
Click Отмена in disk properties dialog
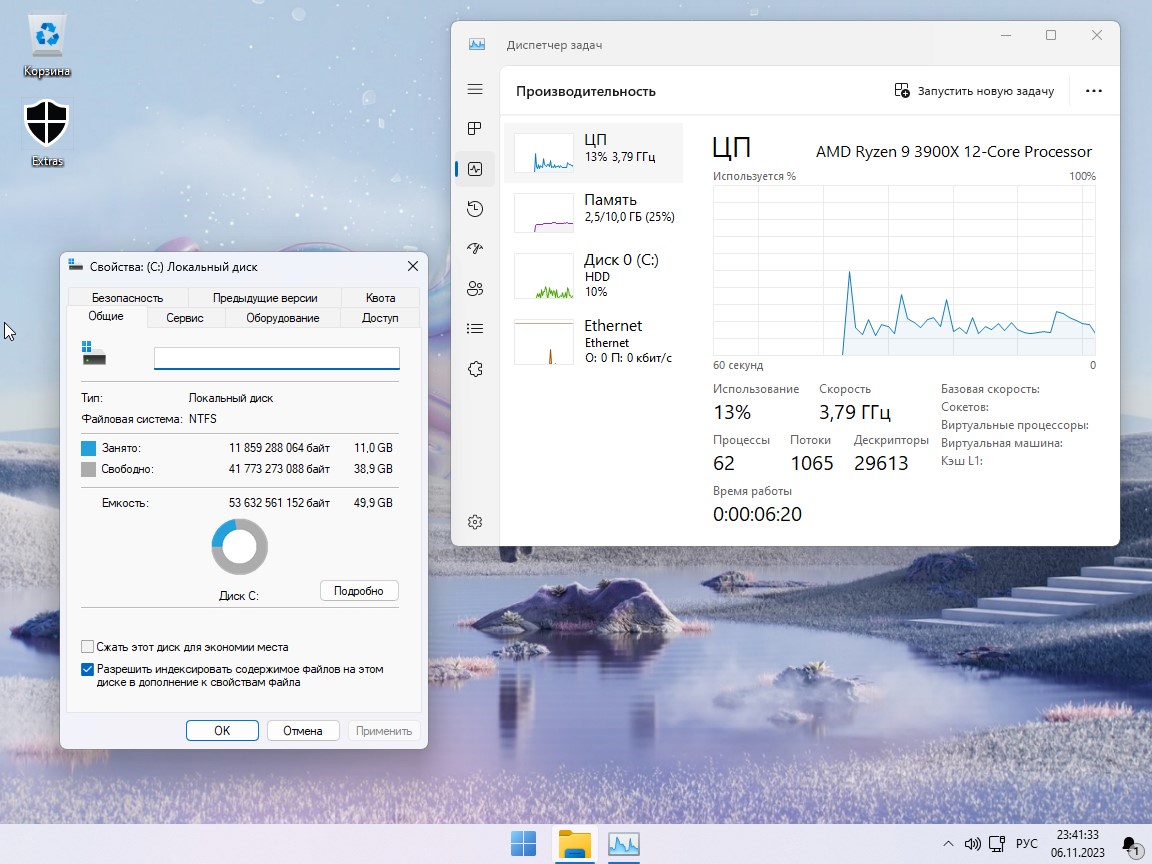pyautogui.click(x=303, y=730)
